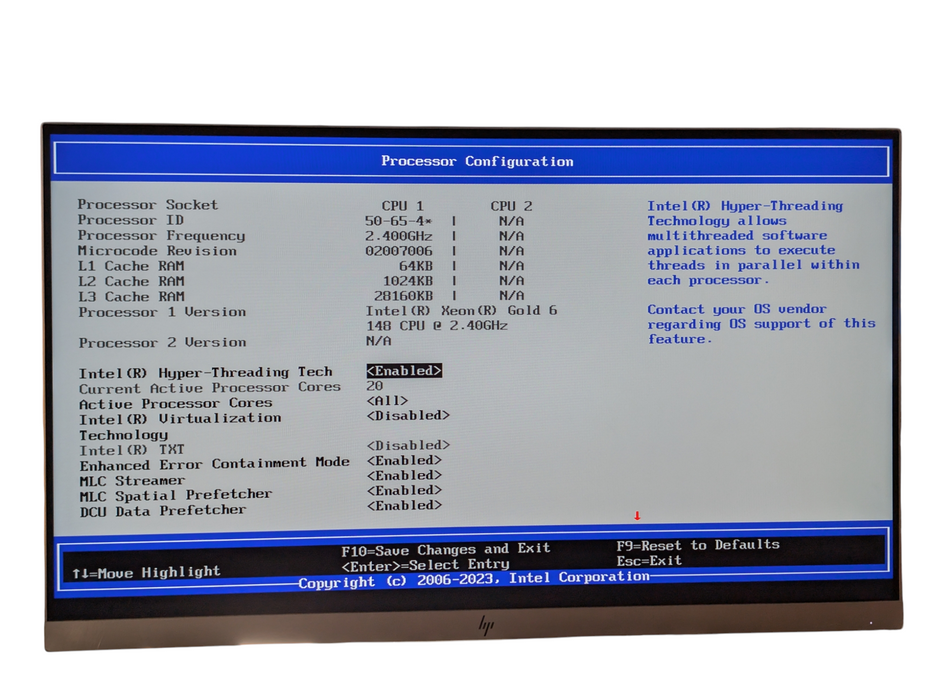Click the L3 Cache RAM value 28160KB
930x700 pixels.
[x=403, y=295]
